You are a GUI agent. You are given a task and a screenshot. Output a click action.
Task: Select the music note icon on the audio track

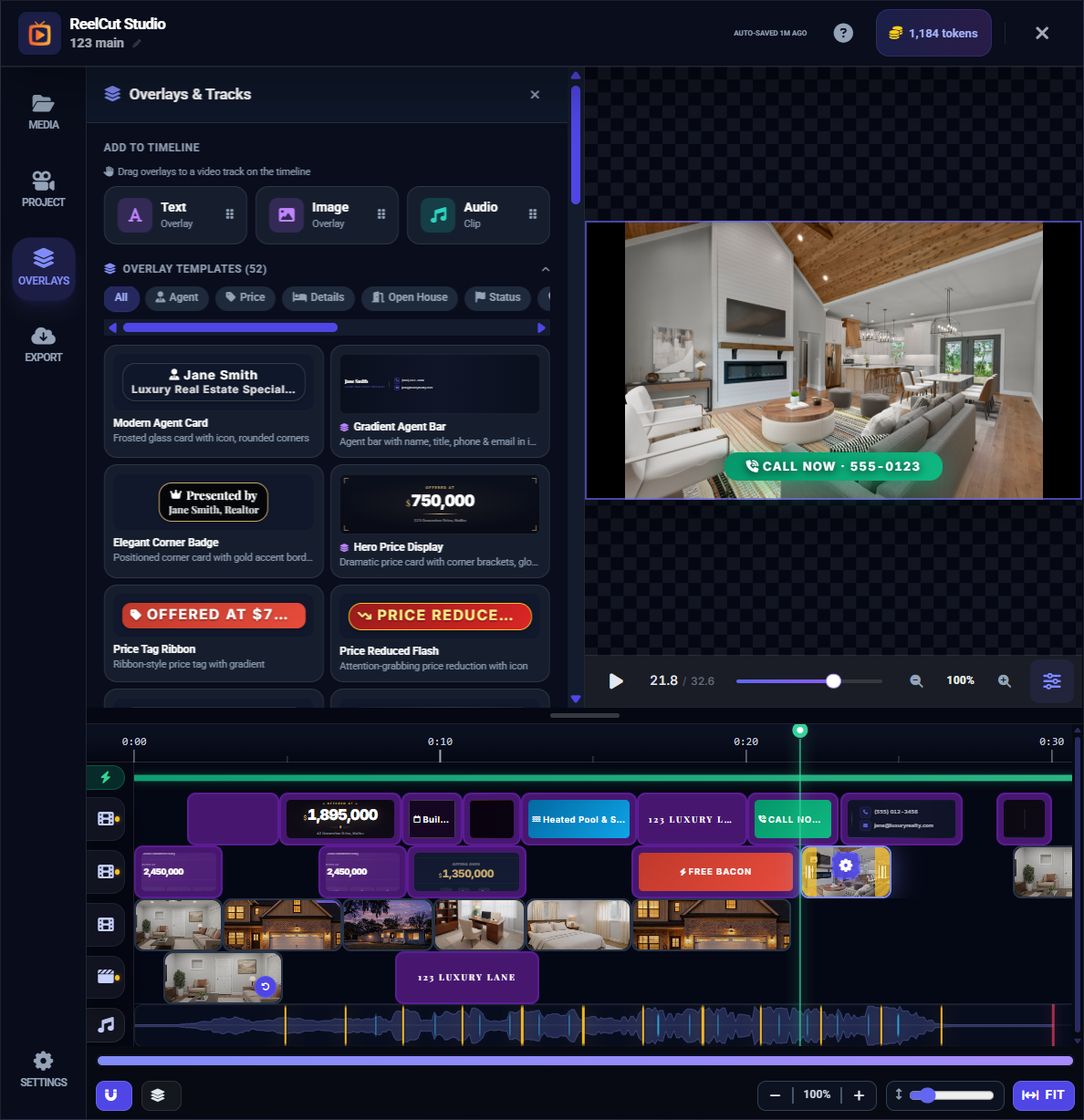coord(106,1024)
